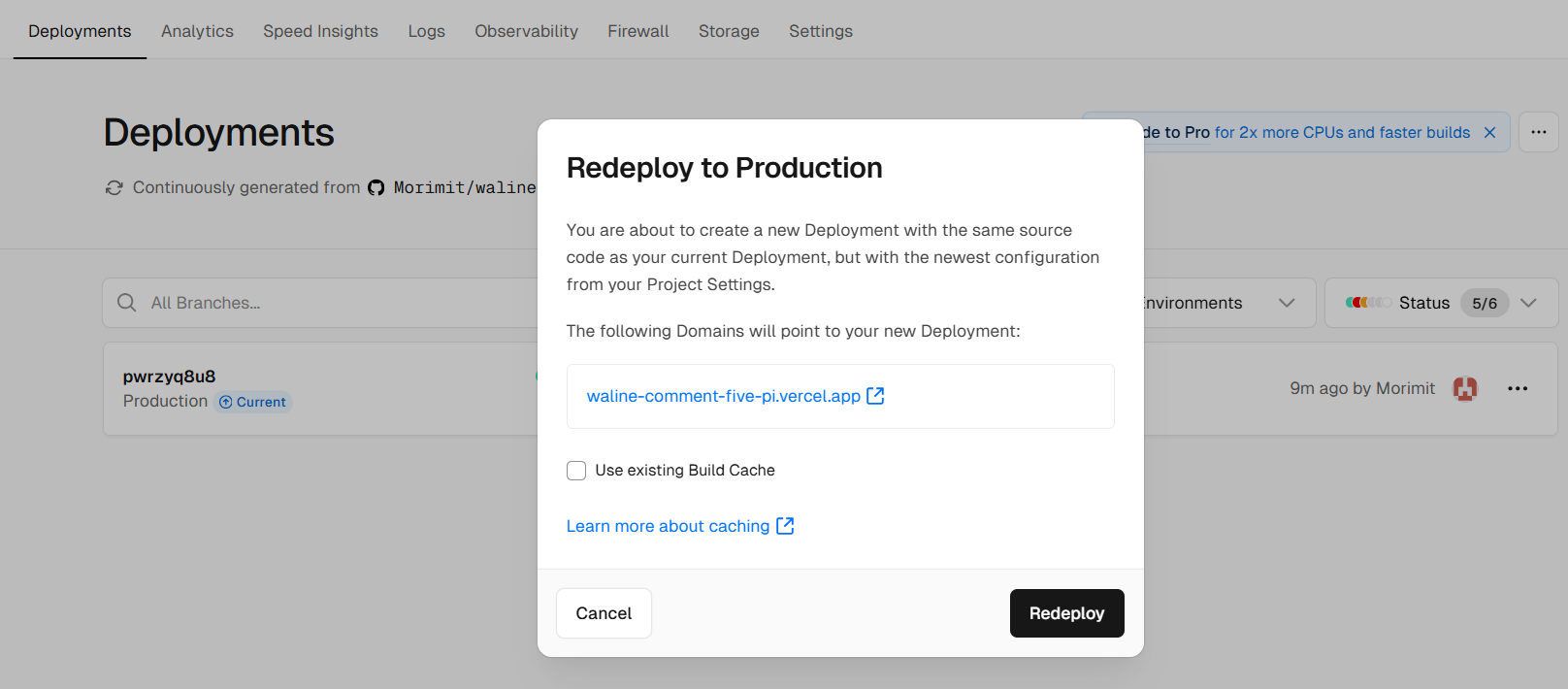
Task: Open the Learn more about caching link
Action: click(668, 526)
